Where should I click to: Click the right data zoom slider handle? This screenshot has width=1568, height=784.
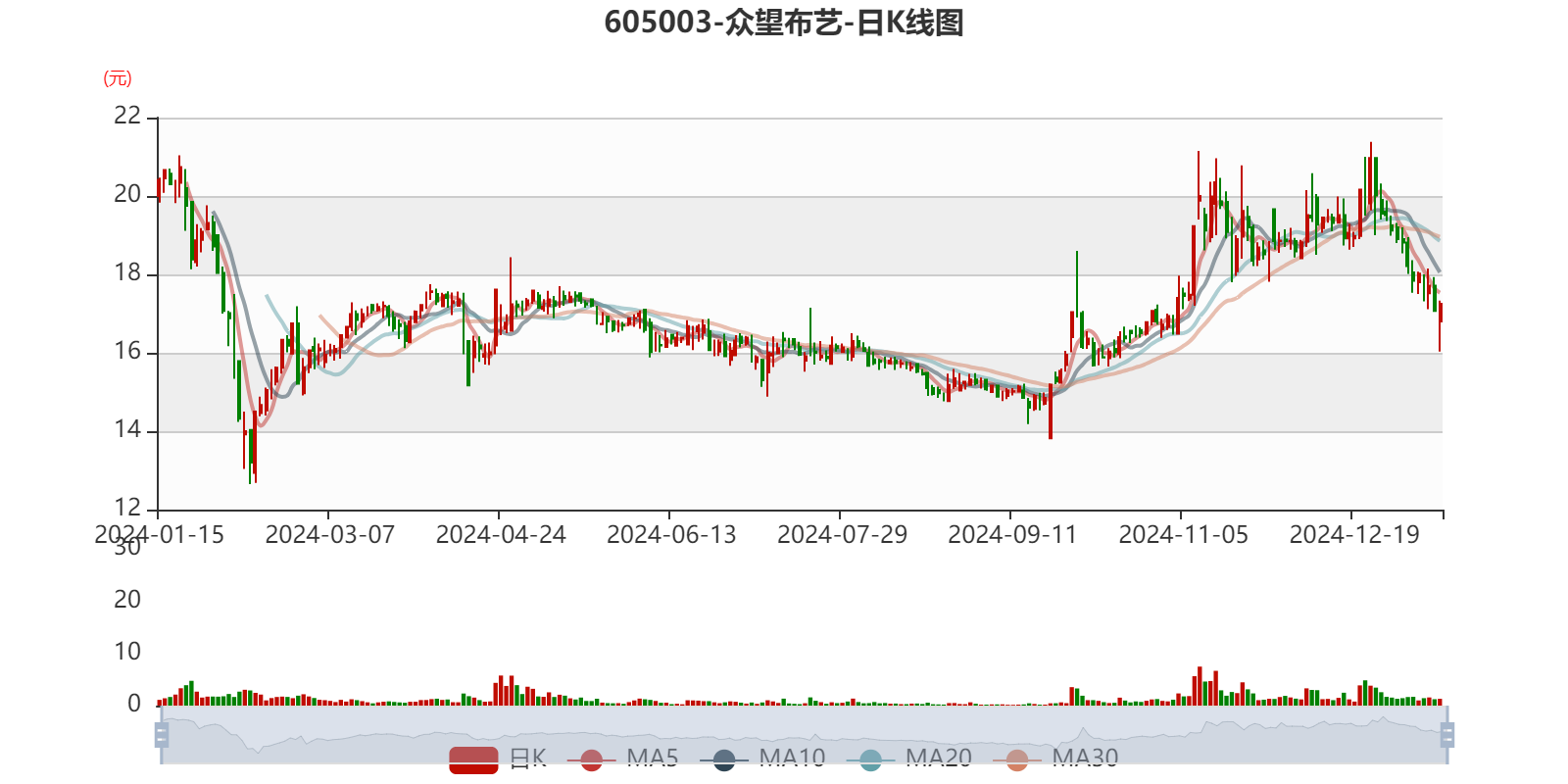pos(1447,735)
